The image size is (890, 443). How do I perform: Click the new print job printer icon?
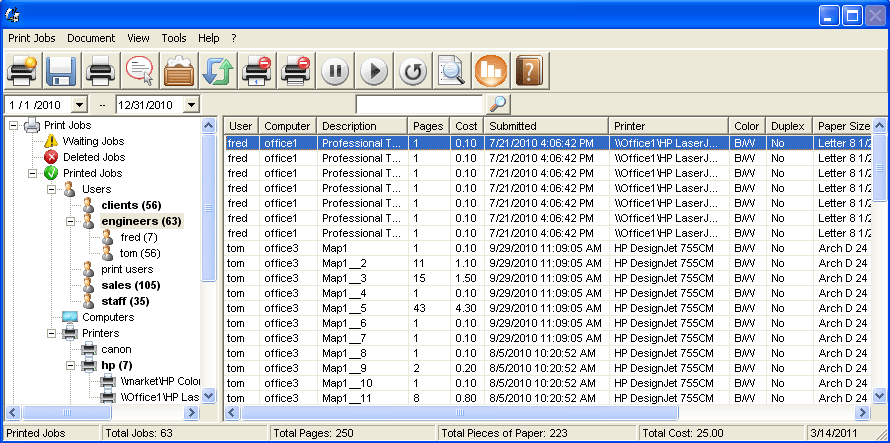pyautogui.click(x=23, y=70)
